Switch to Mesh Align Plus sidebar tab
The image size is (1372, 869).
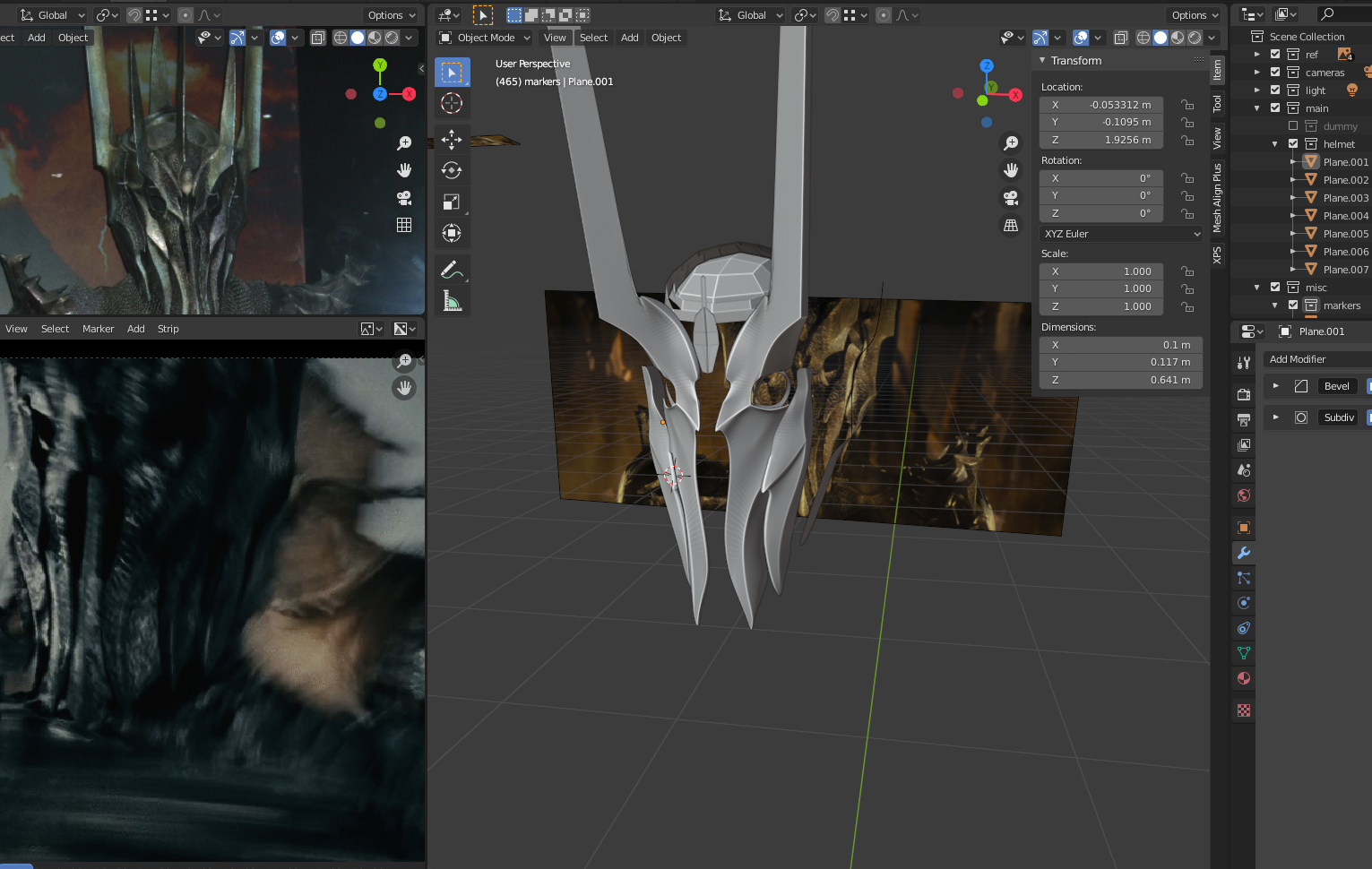coord(1217,198)
